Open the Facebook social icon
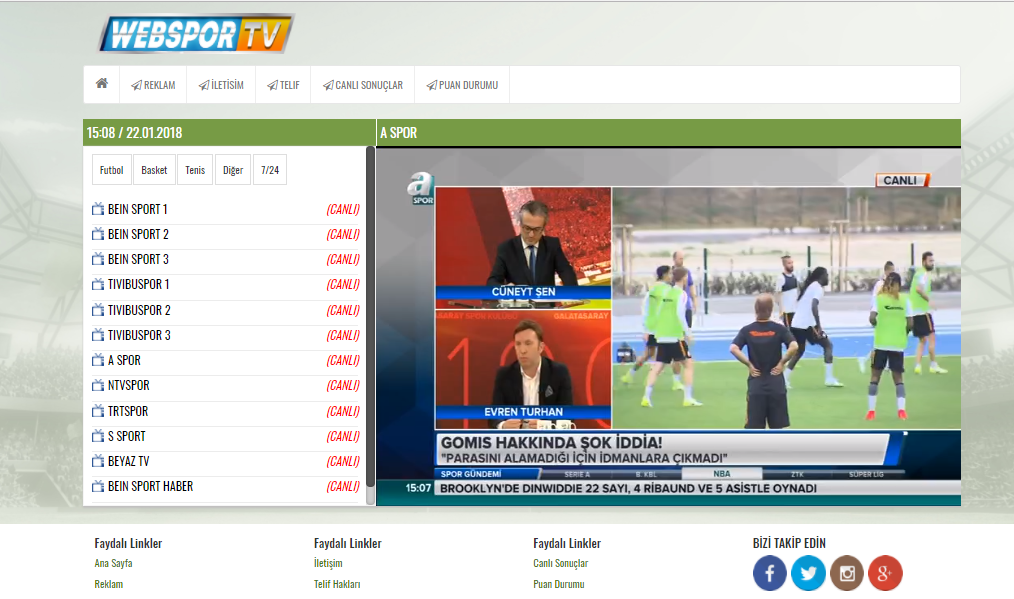 pyautogui.click(x=770, y=572)
